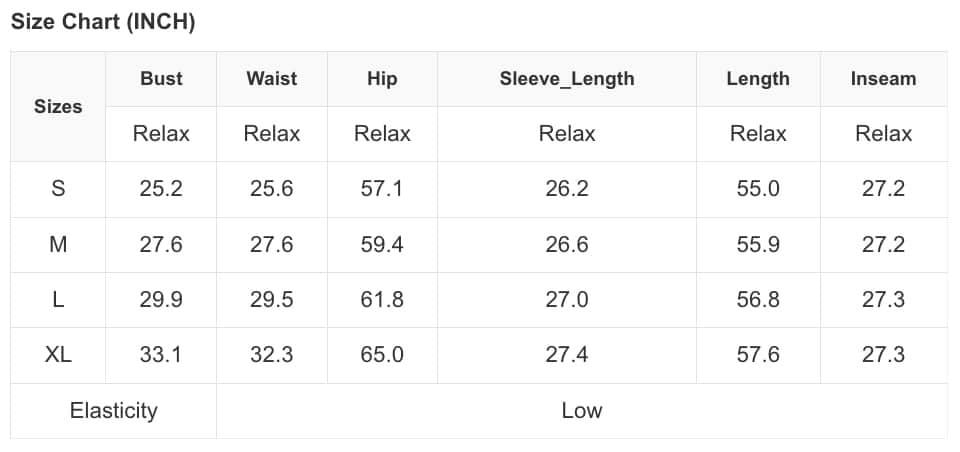Click the L size row label
Screen dimensions: 960x452
[58, 300]
